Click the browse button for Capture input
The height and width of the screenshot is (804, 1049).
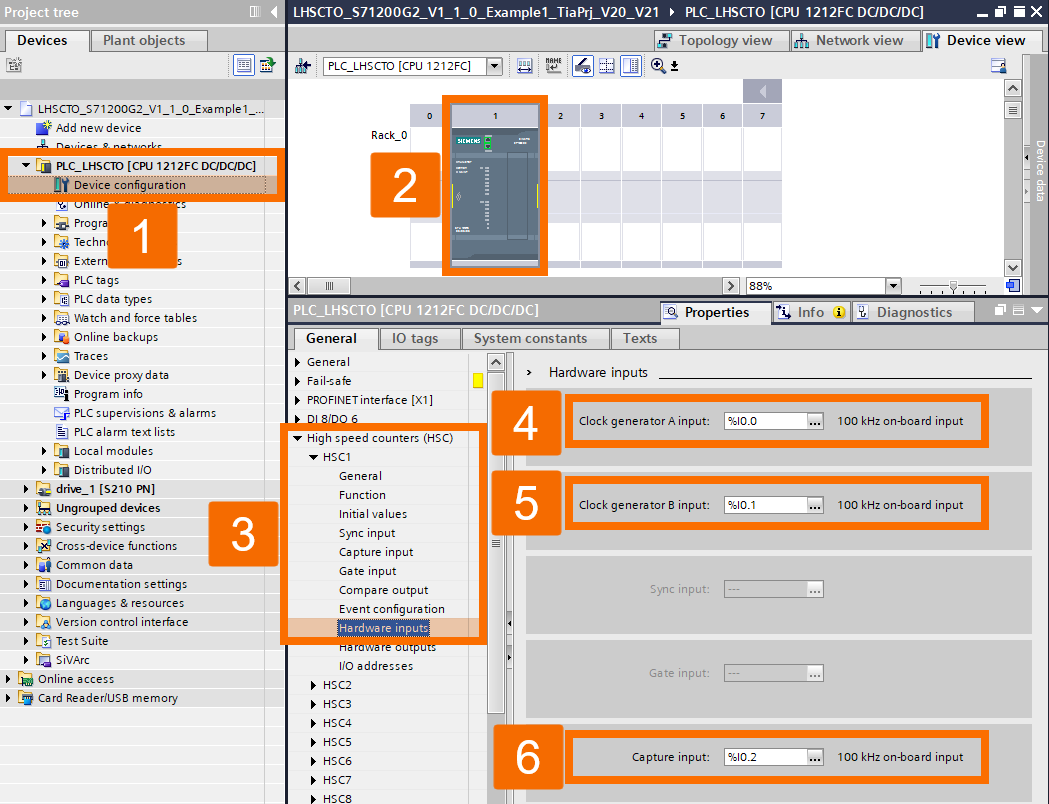(814, 757)
